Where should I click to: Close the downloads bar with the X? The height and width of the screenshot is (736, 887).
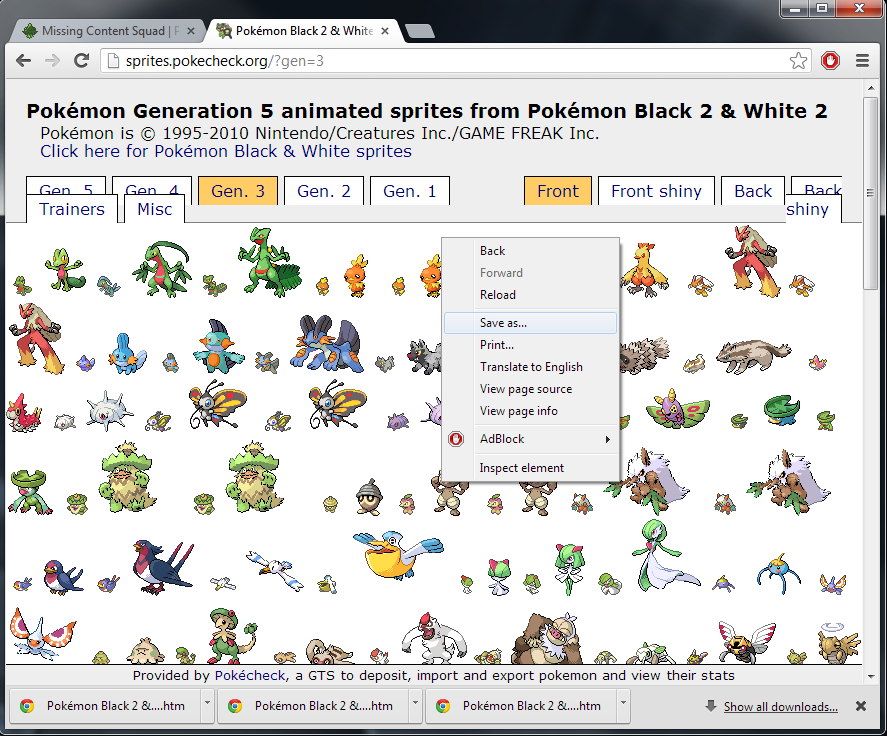coord(860,706)
